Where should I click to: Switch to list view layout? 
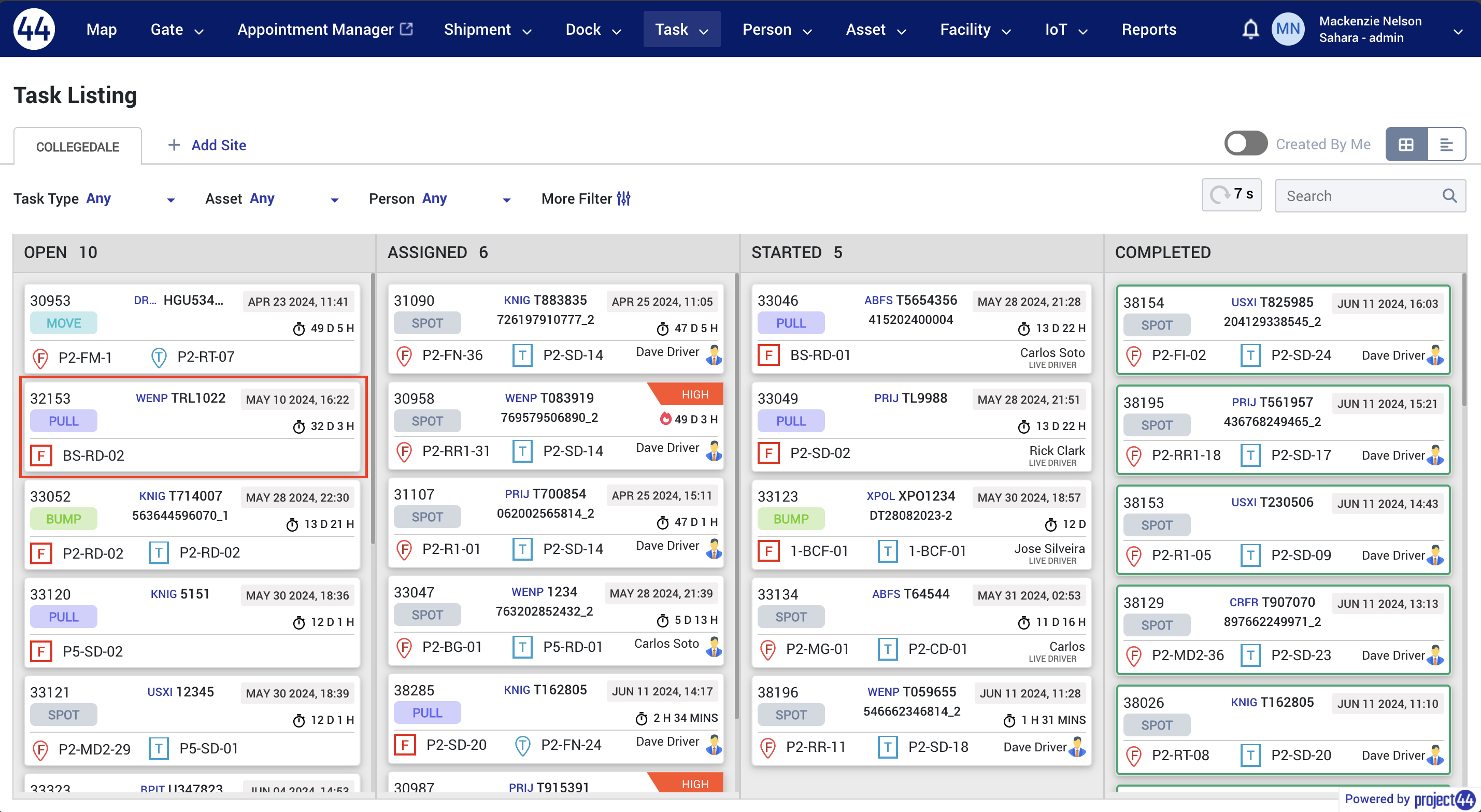1446,145
